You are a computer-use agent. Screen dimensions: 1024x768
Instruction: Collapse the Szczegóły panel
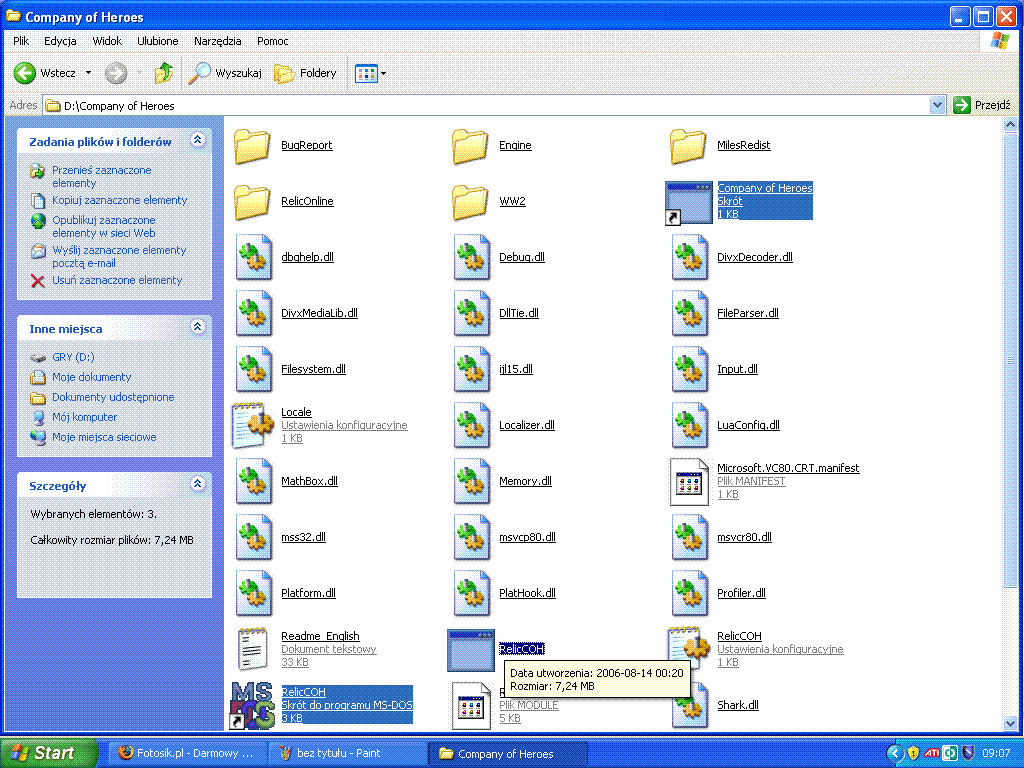[x=198, y=484]
